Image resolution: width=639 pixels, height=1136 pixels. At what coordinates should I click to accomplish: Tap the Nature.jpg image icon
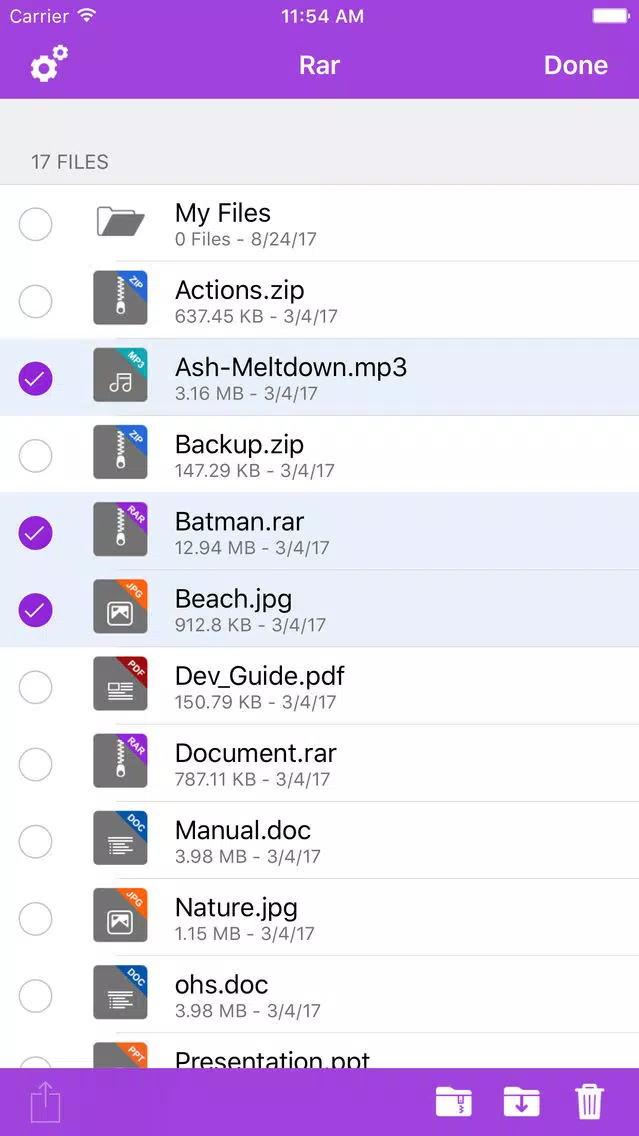coord(120,915)
